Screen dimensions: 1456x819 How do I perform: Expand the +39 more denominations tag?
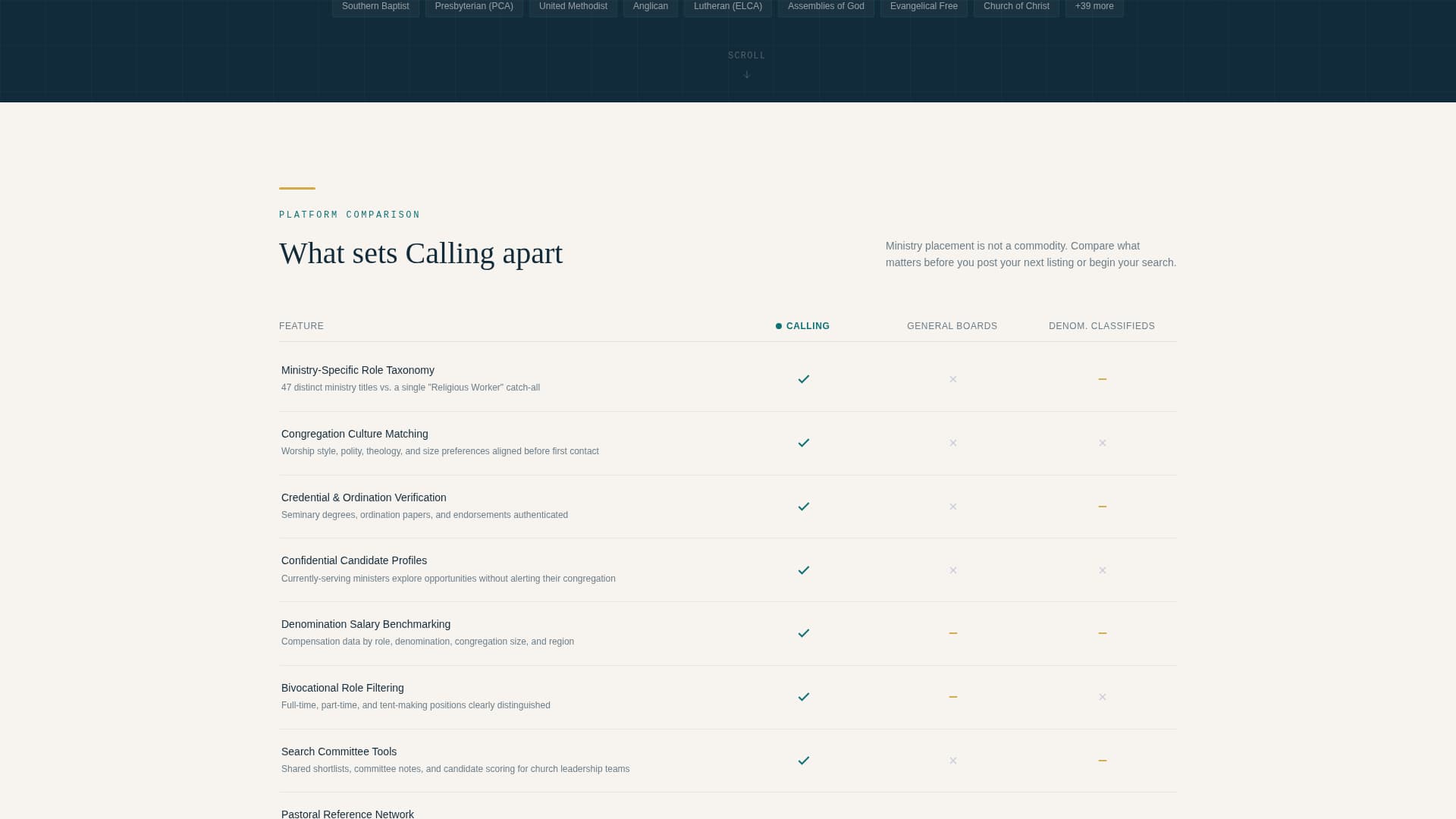[1094, 7]
